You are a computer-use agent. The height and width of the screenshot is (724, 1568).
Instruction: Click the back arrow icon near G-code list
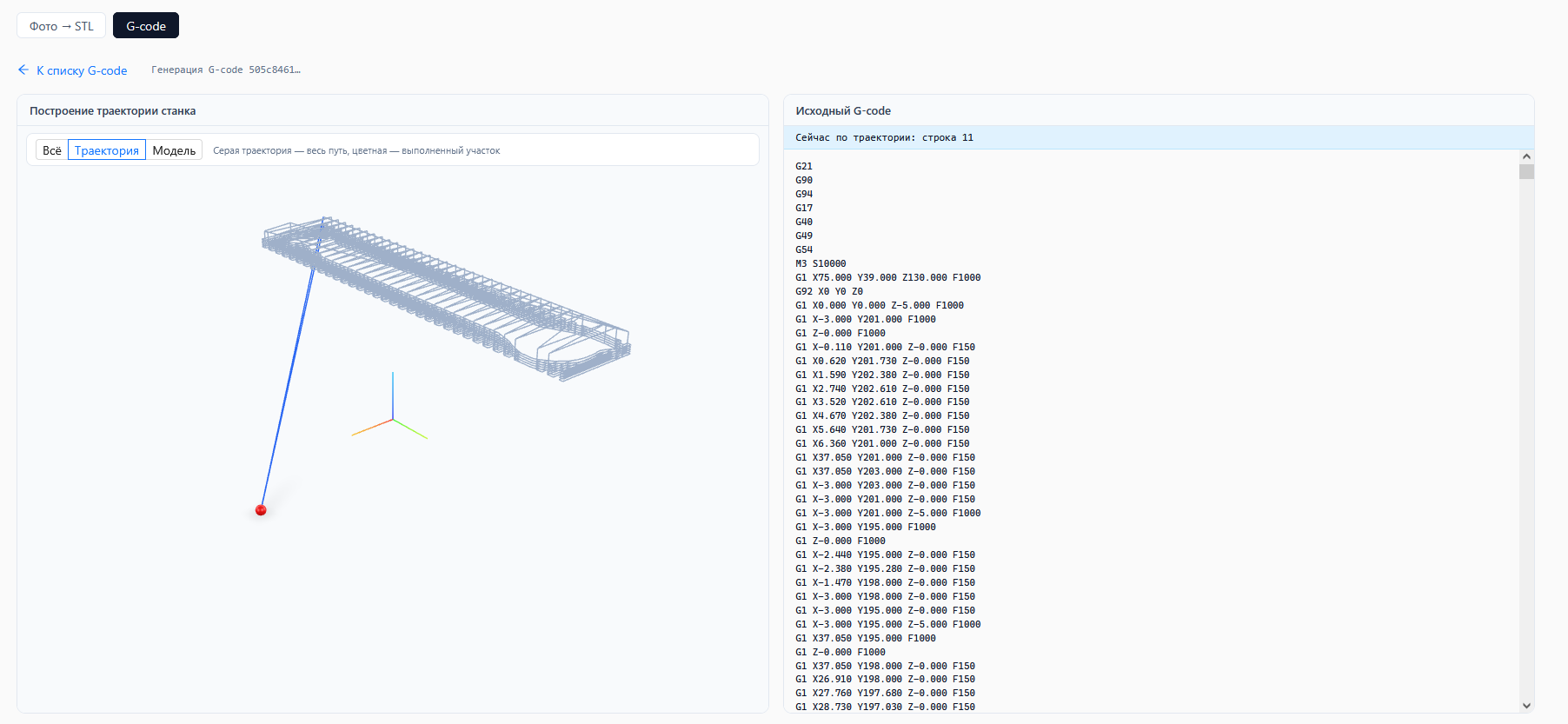click(x=23, y=70)
